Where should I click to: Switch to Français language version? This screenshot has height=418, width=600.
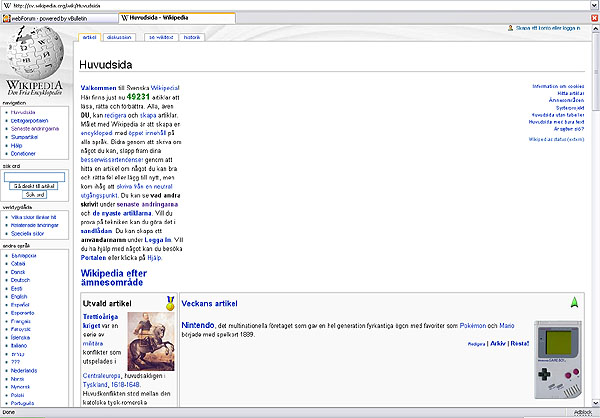point(21,322)
